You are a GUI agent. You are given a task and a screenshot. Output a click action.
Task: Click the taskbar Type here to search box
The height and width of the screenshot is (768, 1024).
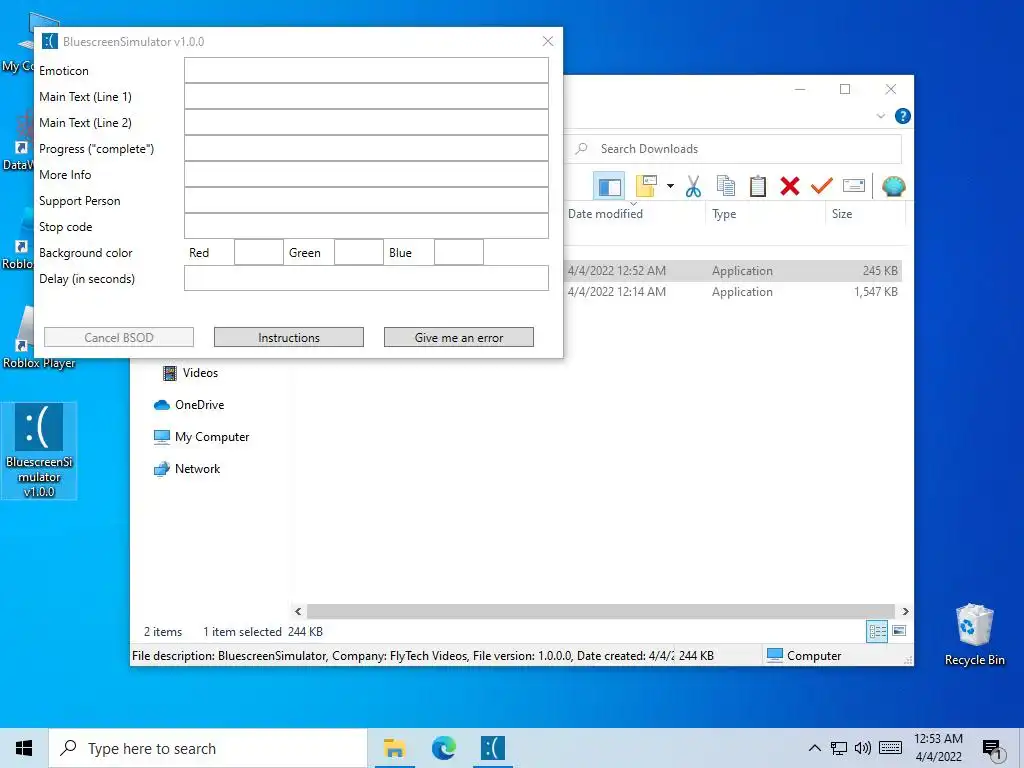208,748
